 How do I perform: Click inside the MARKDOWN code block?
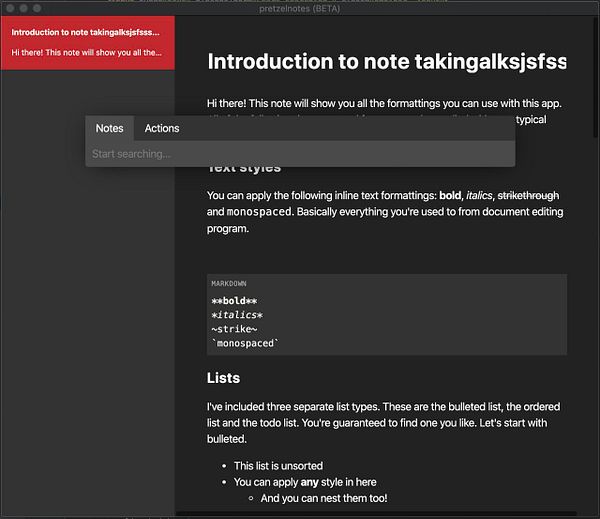(x=387, y=315)
